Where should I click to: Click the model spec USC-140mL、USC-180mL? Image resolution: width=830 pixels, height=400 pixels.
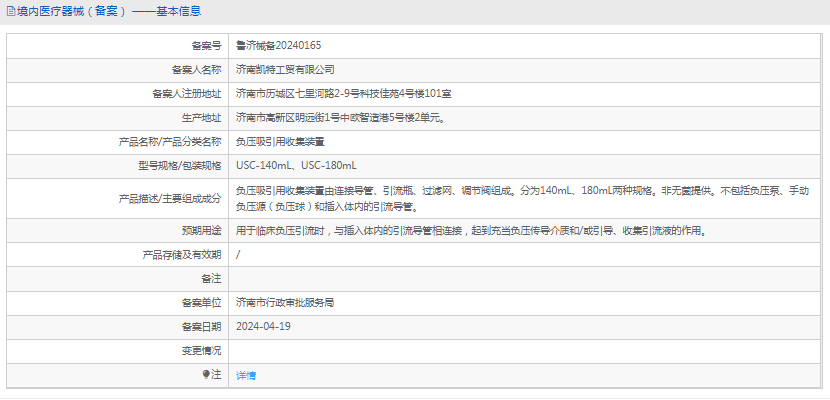click(296, 166)
